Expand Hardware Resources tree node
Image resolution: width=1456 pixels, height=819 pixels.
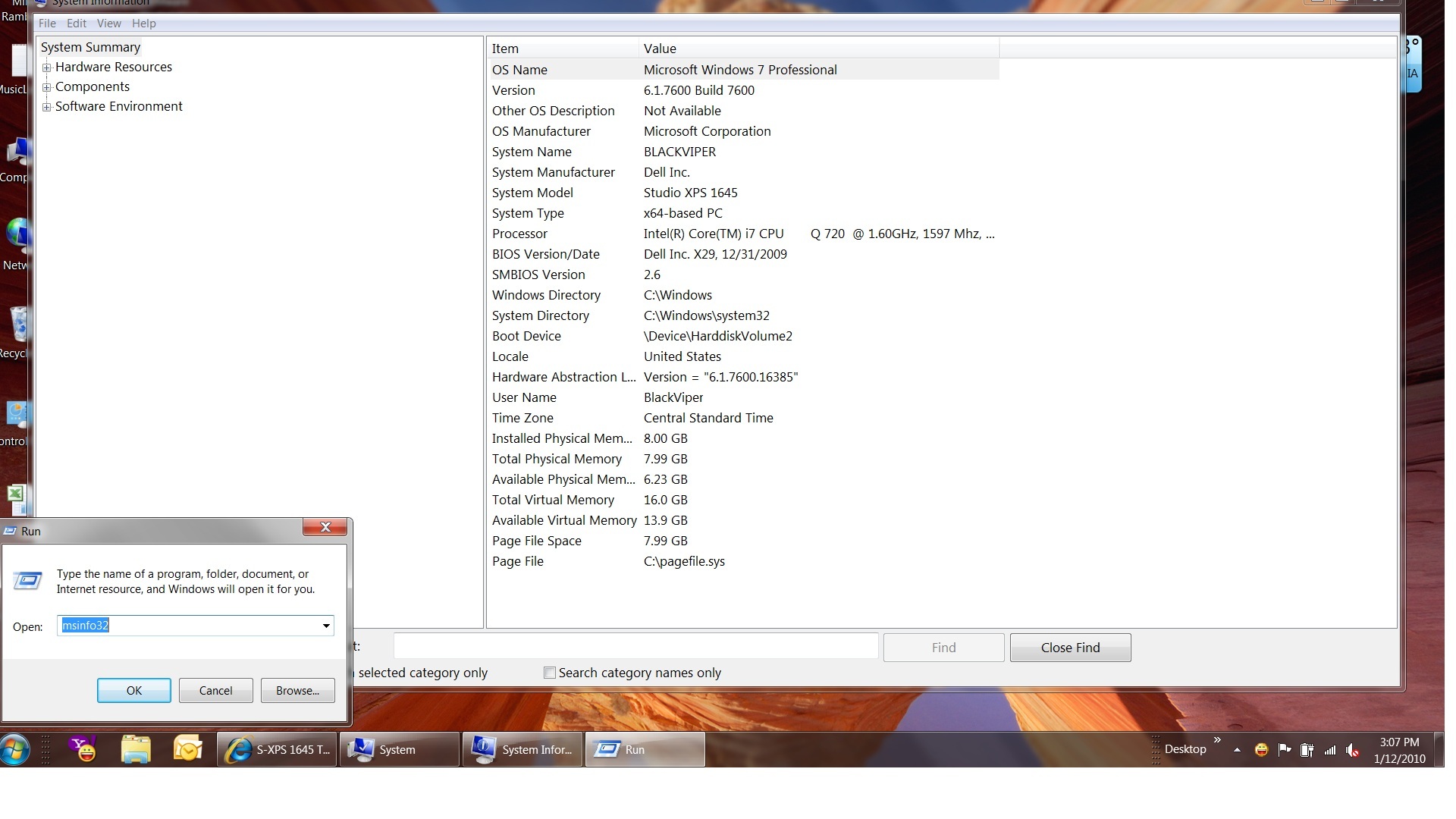47,67
